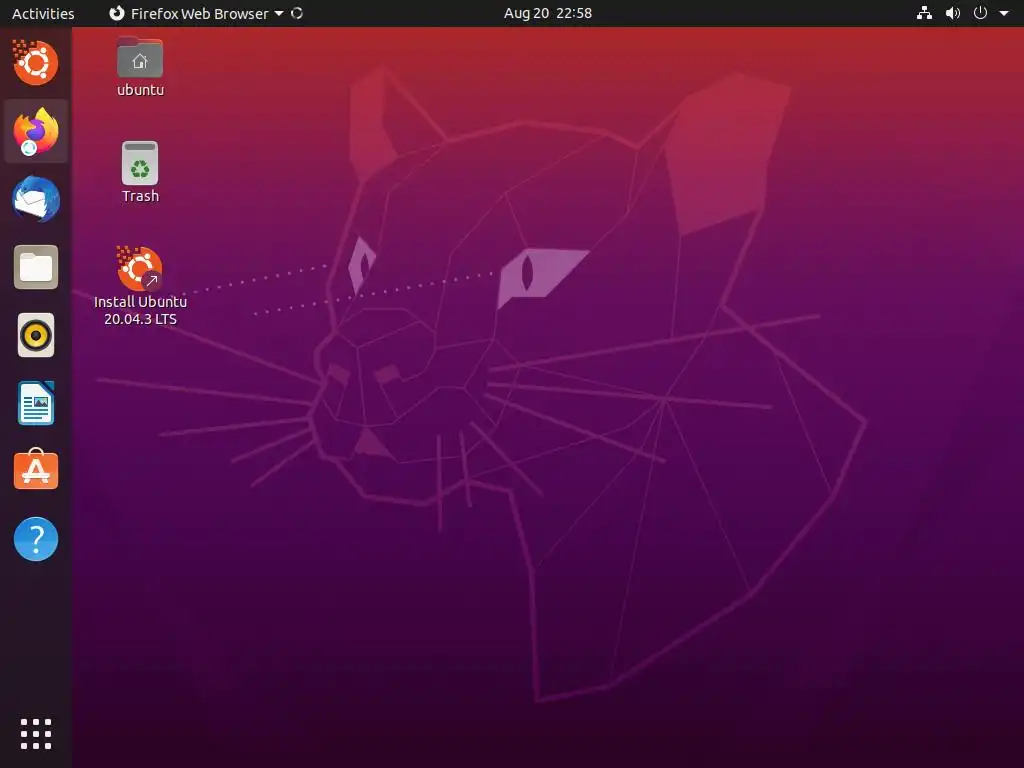1024x768 pixels.
Task: Launch Rhythmbox music player
Action: [35, 335]
